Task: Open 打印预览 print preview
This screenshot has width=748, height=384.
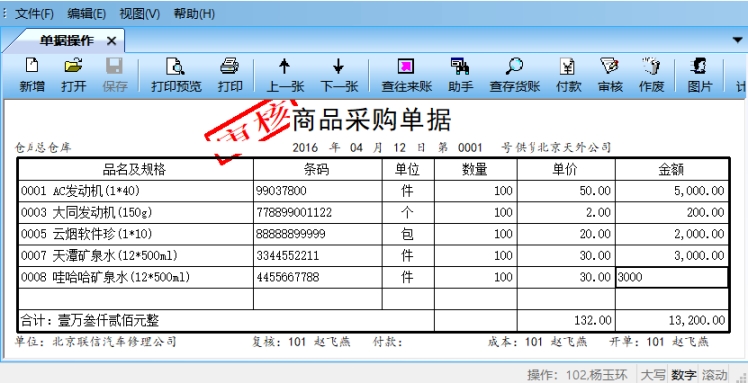Action: (x=176, y=75)
